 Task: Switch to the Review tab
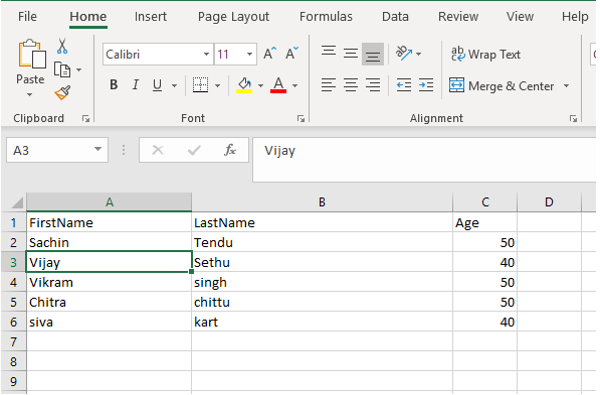458,17
